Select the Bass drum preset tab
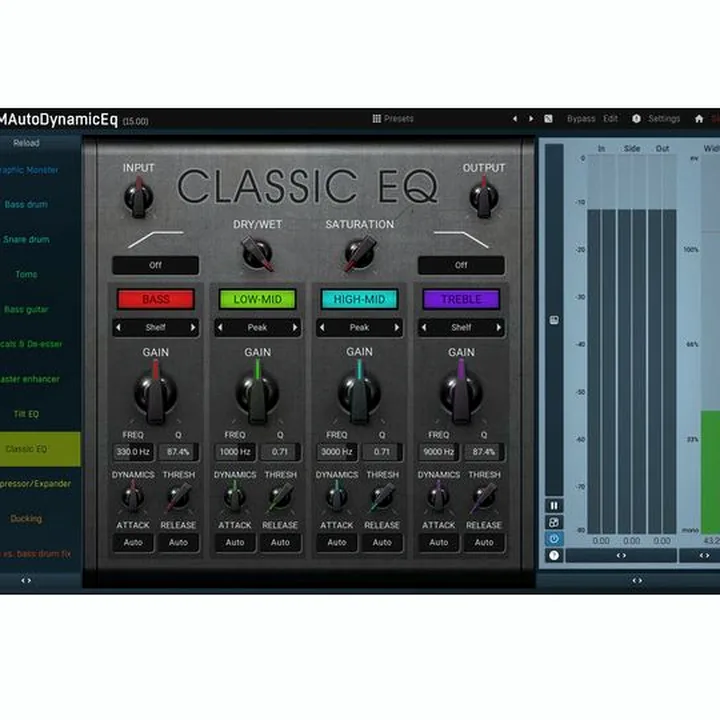Image resolution: width=720 pixels, height=720 pixels. (26, 204)
